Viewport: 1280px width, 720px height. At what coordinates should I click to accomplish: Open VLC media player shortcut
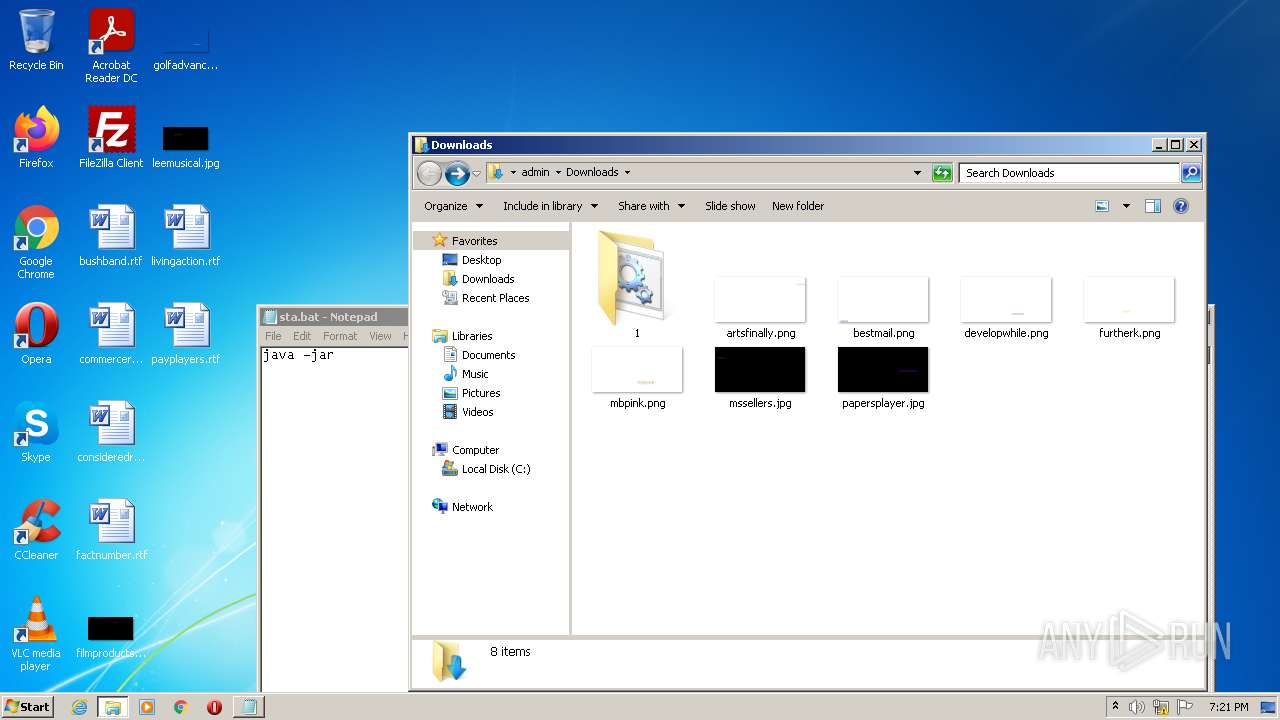coord(36,634)
